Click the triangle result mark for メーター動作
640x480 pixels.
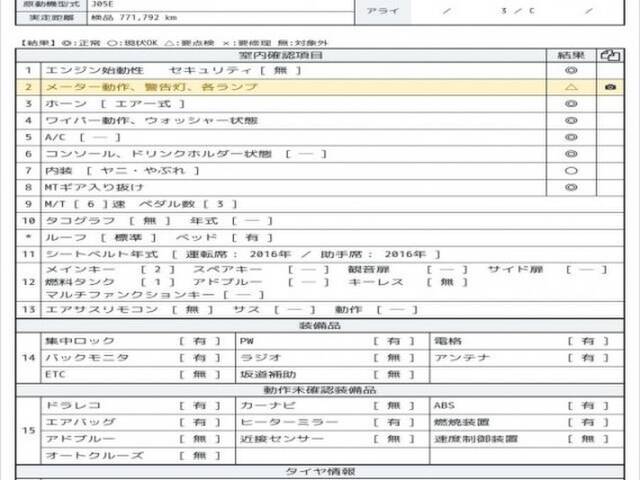[x=571, y=87]
